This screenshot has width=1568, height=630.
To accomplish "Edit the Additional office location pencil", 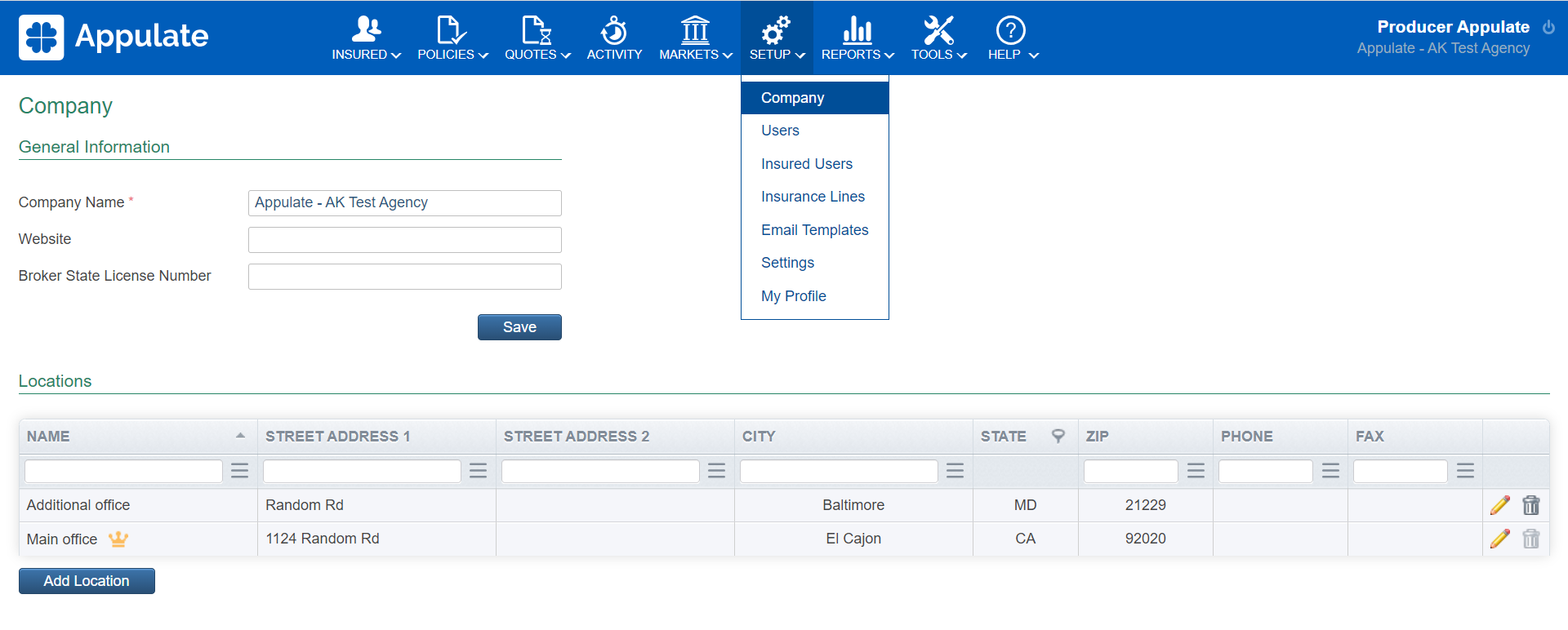I will pyautogui.click(x=1499, y=505).
